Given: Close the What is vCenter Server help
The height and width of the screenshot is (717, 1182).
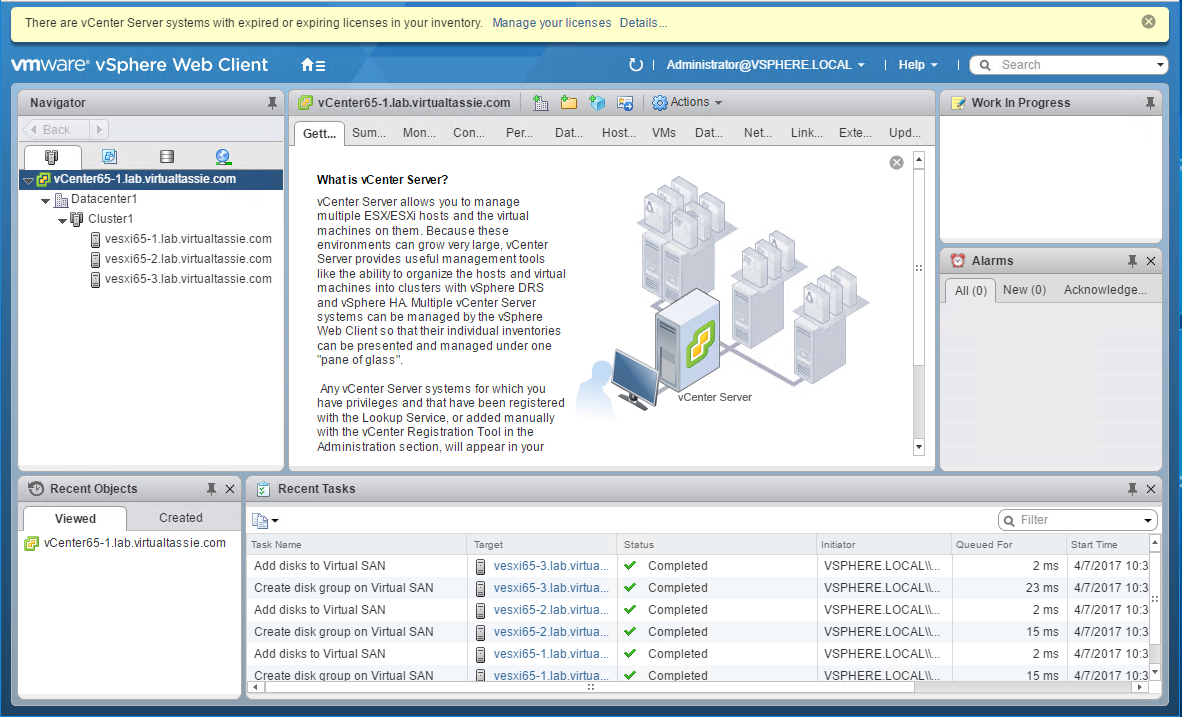Looking at the screenshot, I should click(896, 162).
